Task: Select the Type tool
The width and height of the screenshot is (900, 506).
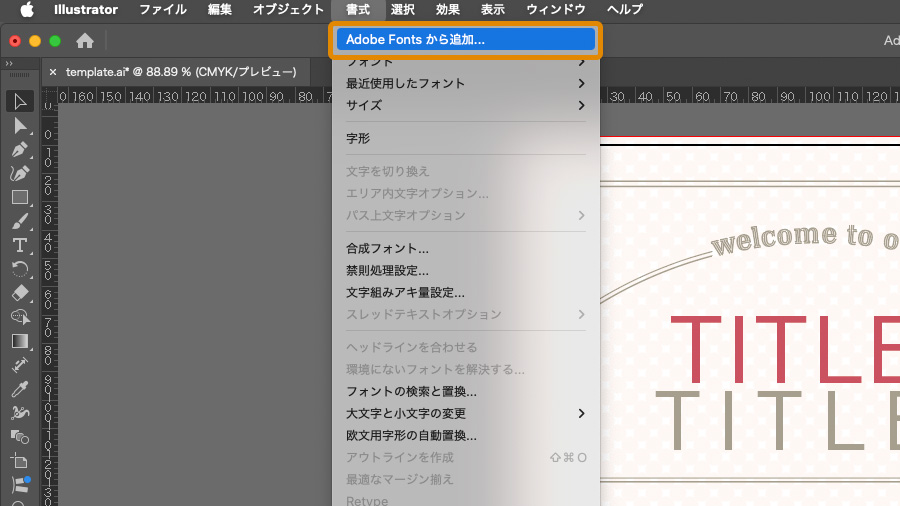Action: [x=20, y=246]
